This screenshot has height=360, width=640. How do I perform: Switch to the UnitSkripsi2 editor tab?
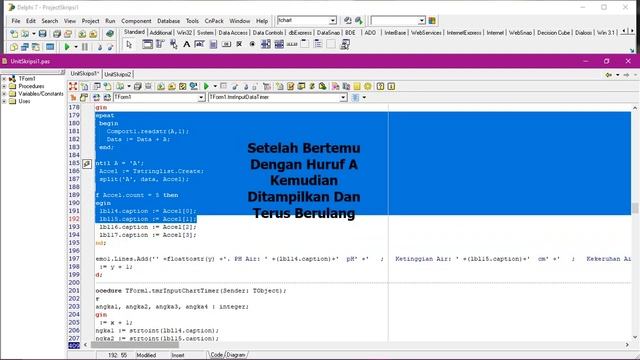(118, 74)
